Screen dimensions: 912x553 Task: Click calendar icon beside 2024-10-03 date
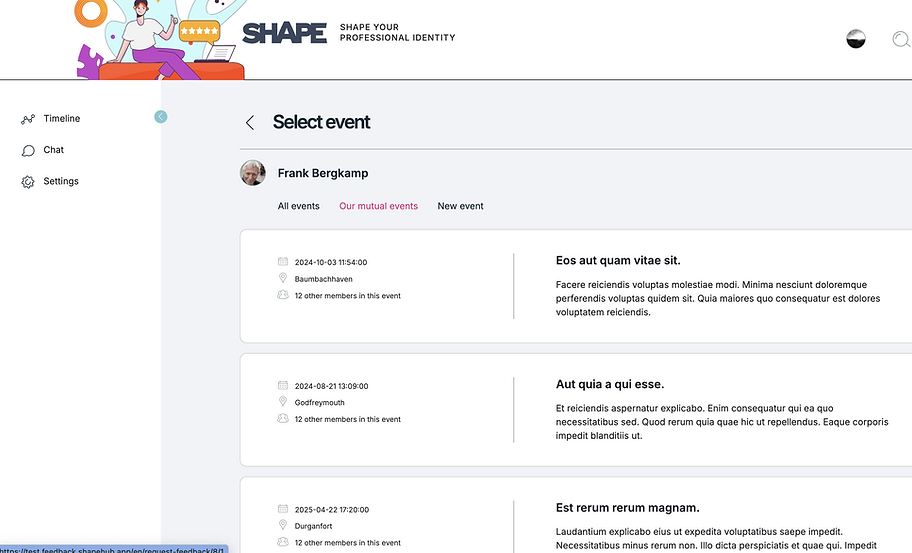click(x=283, y=262)
